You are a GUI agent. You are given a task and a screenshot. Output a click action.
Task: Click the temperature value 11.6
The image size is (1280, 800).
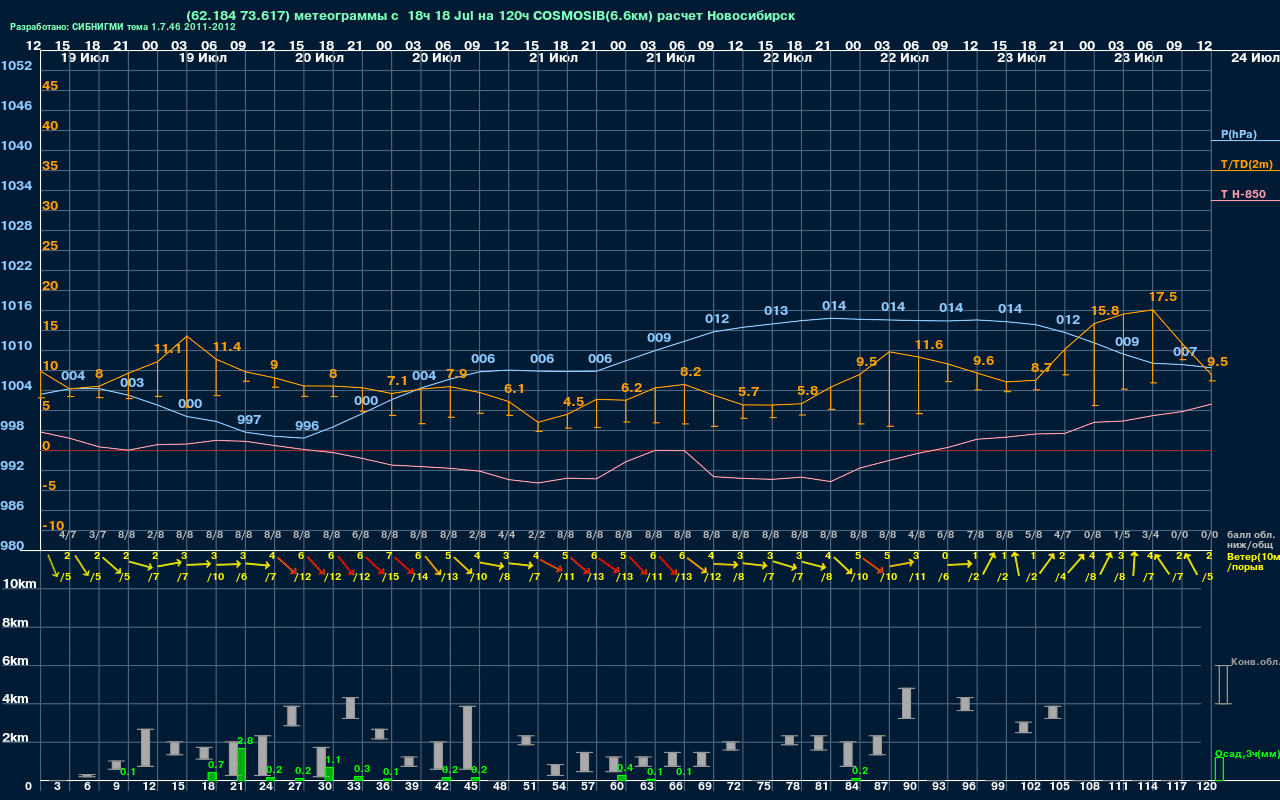pyautogui.click(x=929, y=345)
